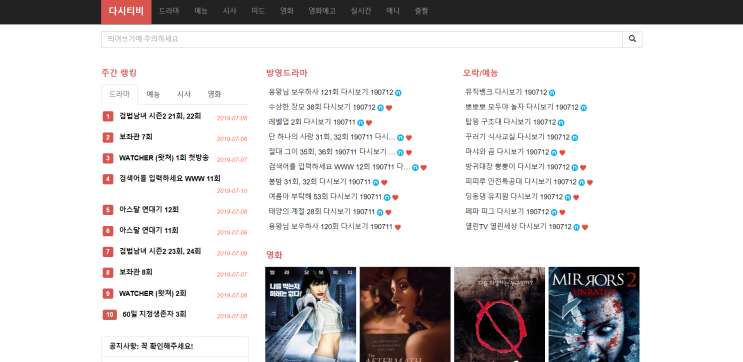The width and height of the screenshot is (743, 362).
Task: Open ranked item 검법남녀 시즌2 21회, 22회
Action: pos(160,116)
